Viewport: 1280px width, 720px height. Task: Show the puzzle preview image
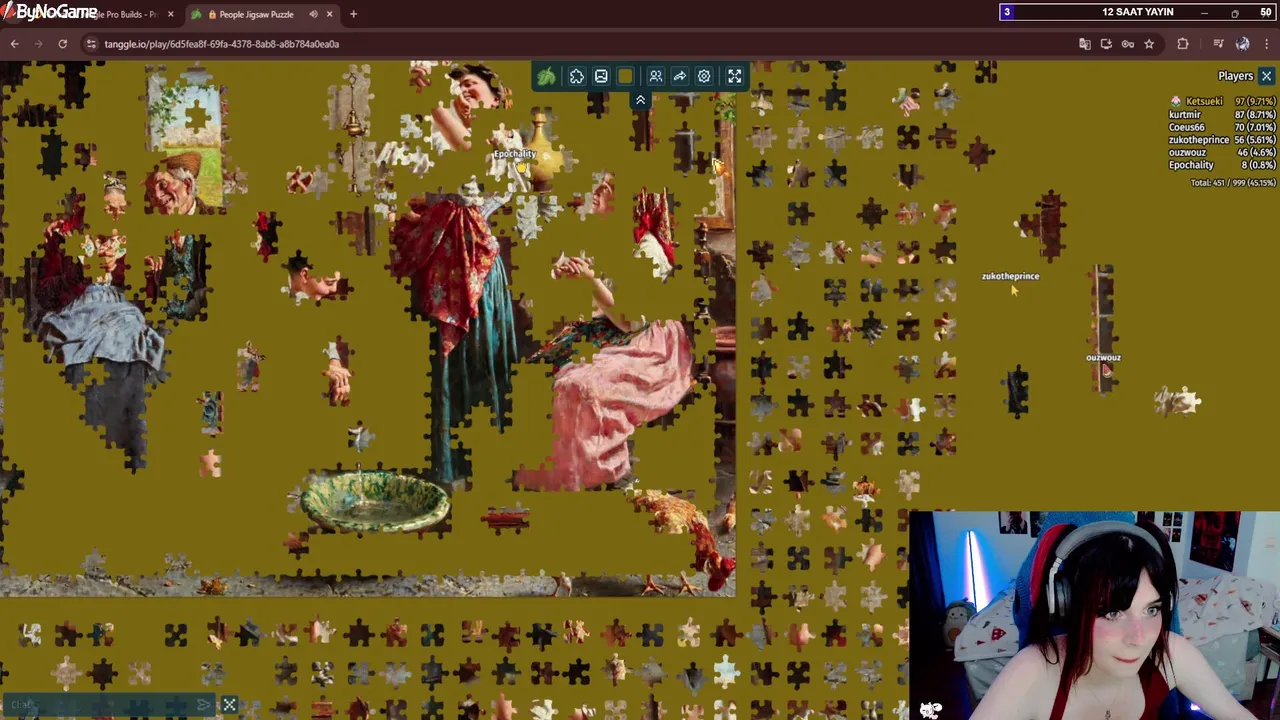click(x=601, y=76)
